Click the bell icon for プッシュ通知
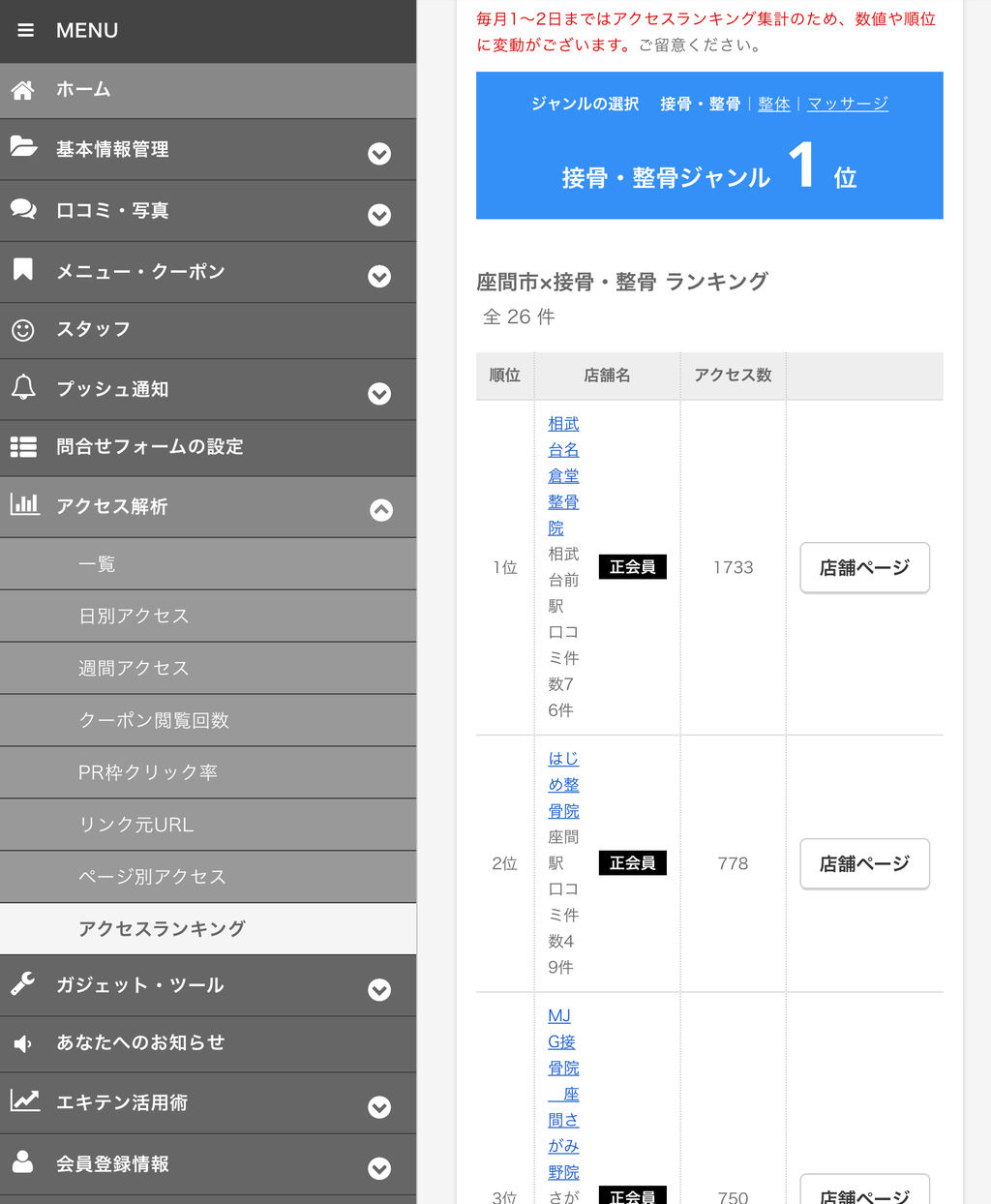The height and width of the screenshot is (1204, 991). 23,387
